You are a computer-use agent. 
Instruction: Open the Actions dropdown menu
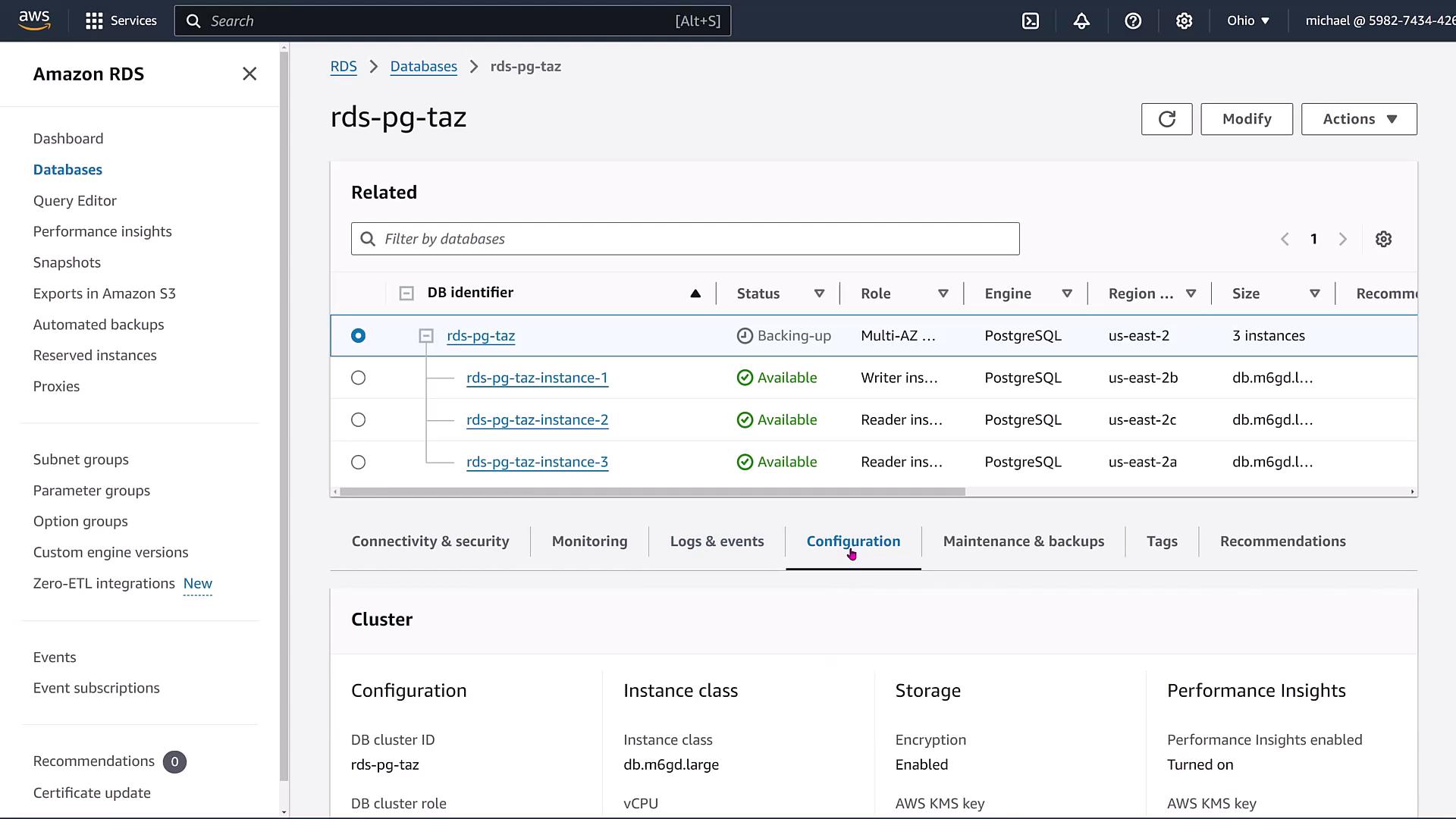pyautogui.click(x=1359, y=119)
